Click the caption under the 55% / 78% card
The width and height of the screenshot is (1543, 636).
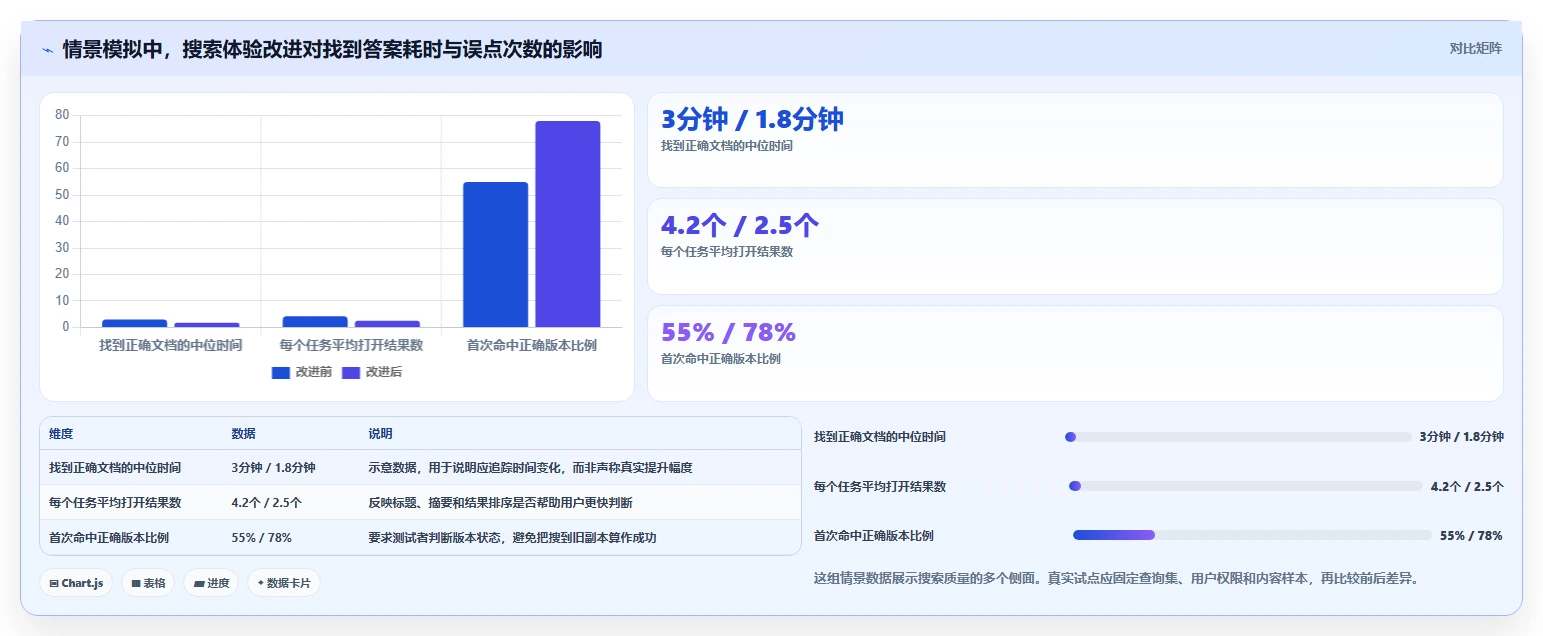(x=721, y=359)
